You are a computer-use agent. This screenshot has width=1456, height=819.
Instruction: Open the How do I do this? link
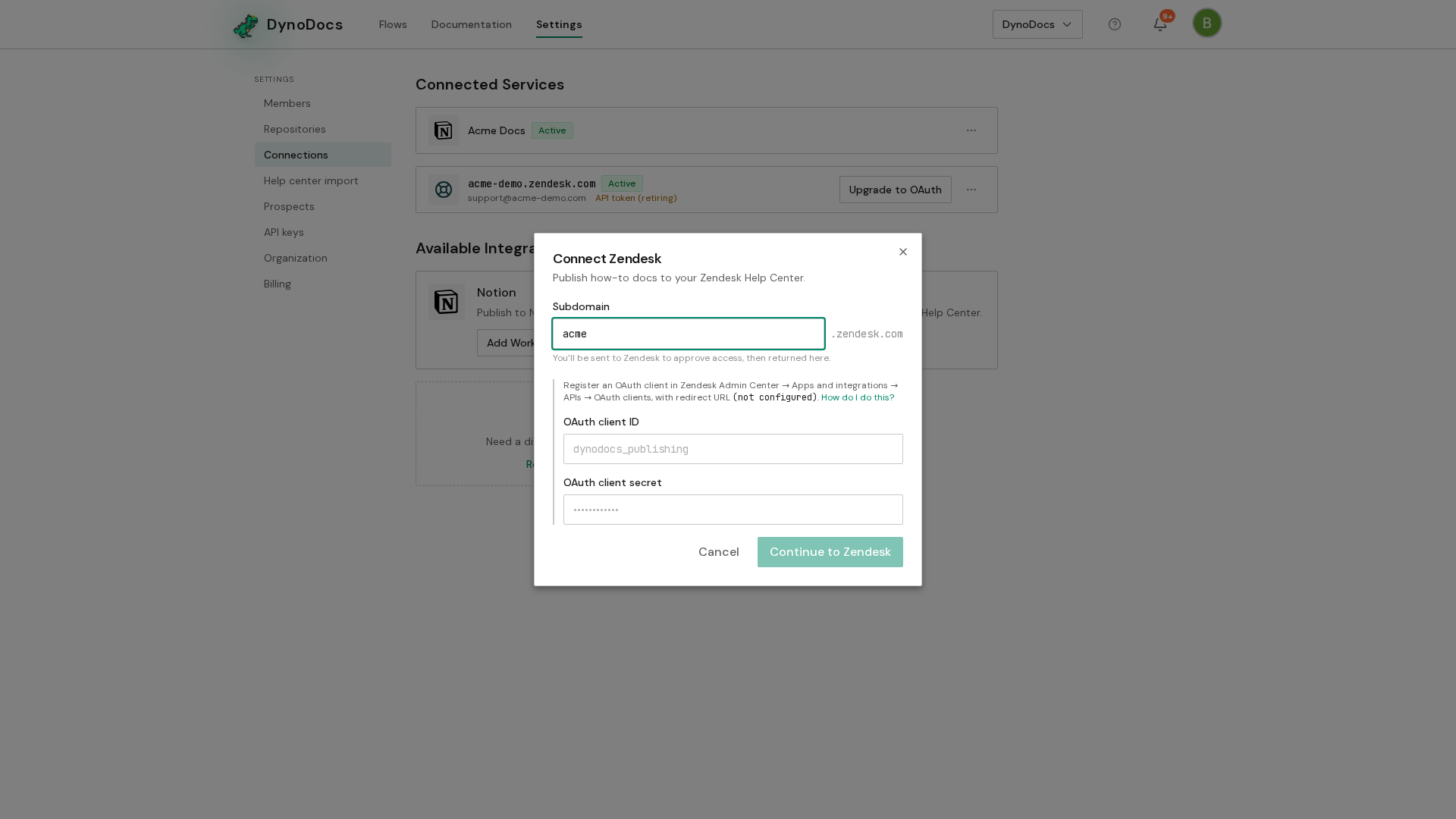tap(858, 397)
